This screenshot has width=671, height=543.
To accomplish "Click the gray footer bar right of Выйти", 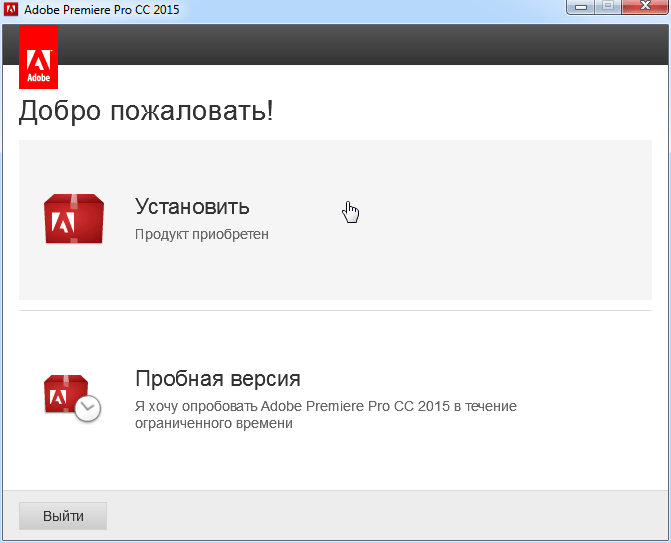I will click(400, 516).
